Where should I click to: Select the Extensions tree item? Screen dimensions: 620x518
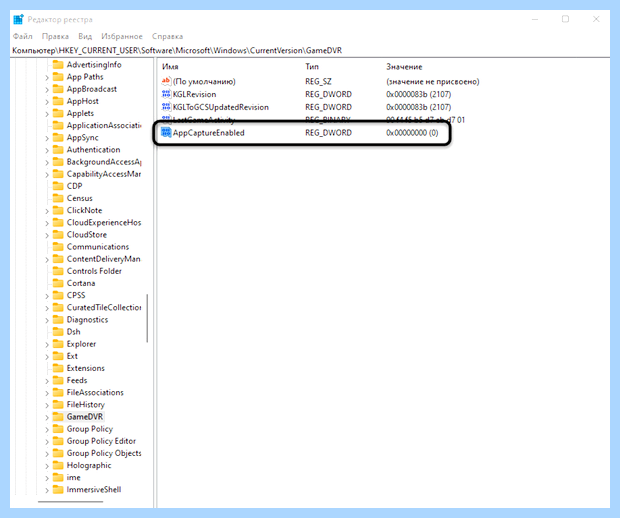[86, 368]
